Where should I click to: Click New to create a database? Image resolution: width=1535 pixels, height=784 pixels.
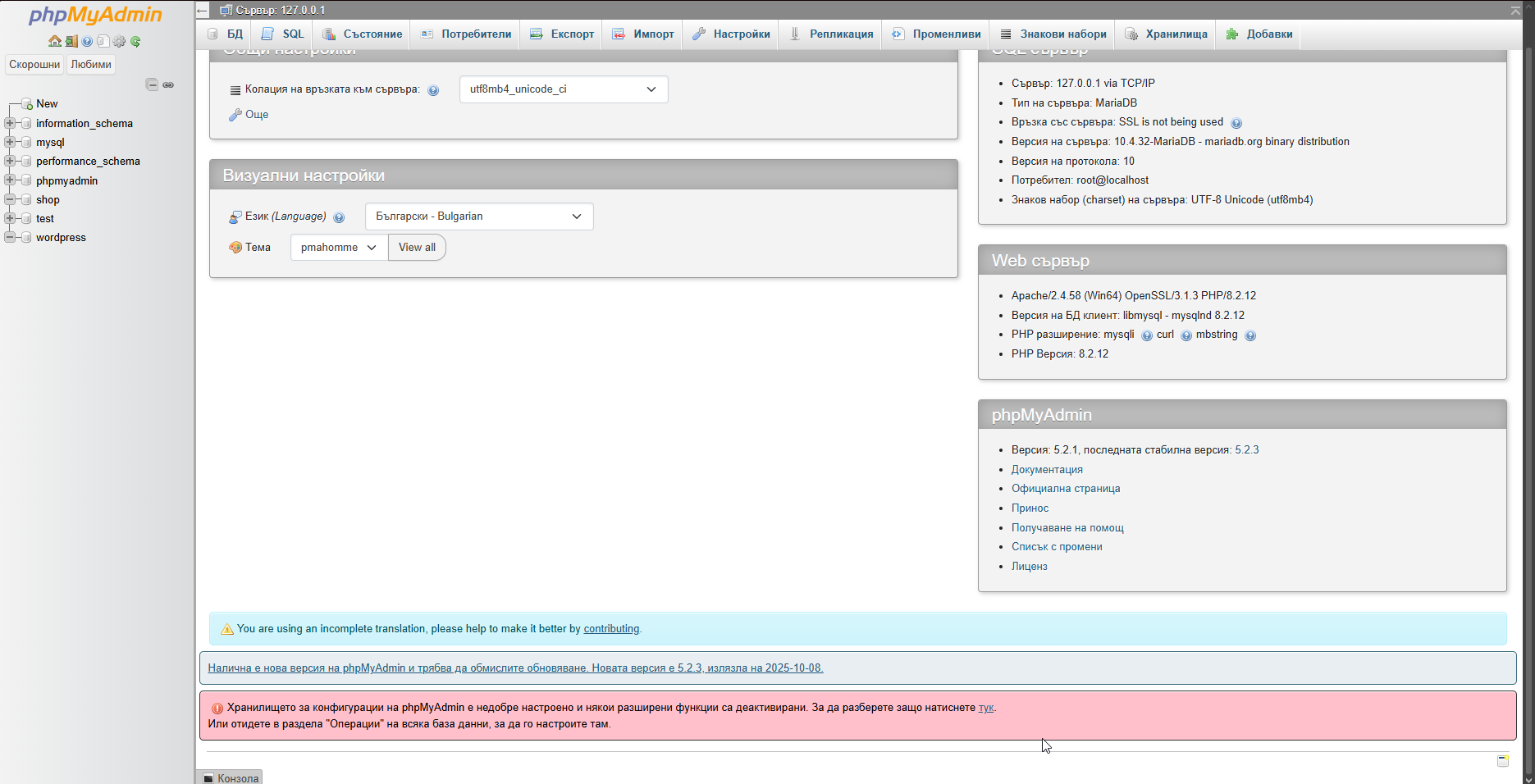[x=47, y=104]
